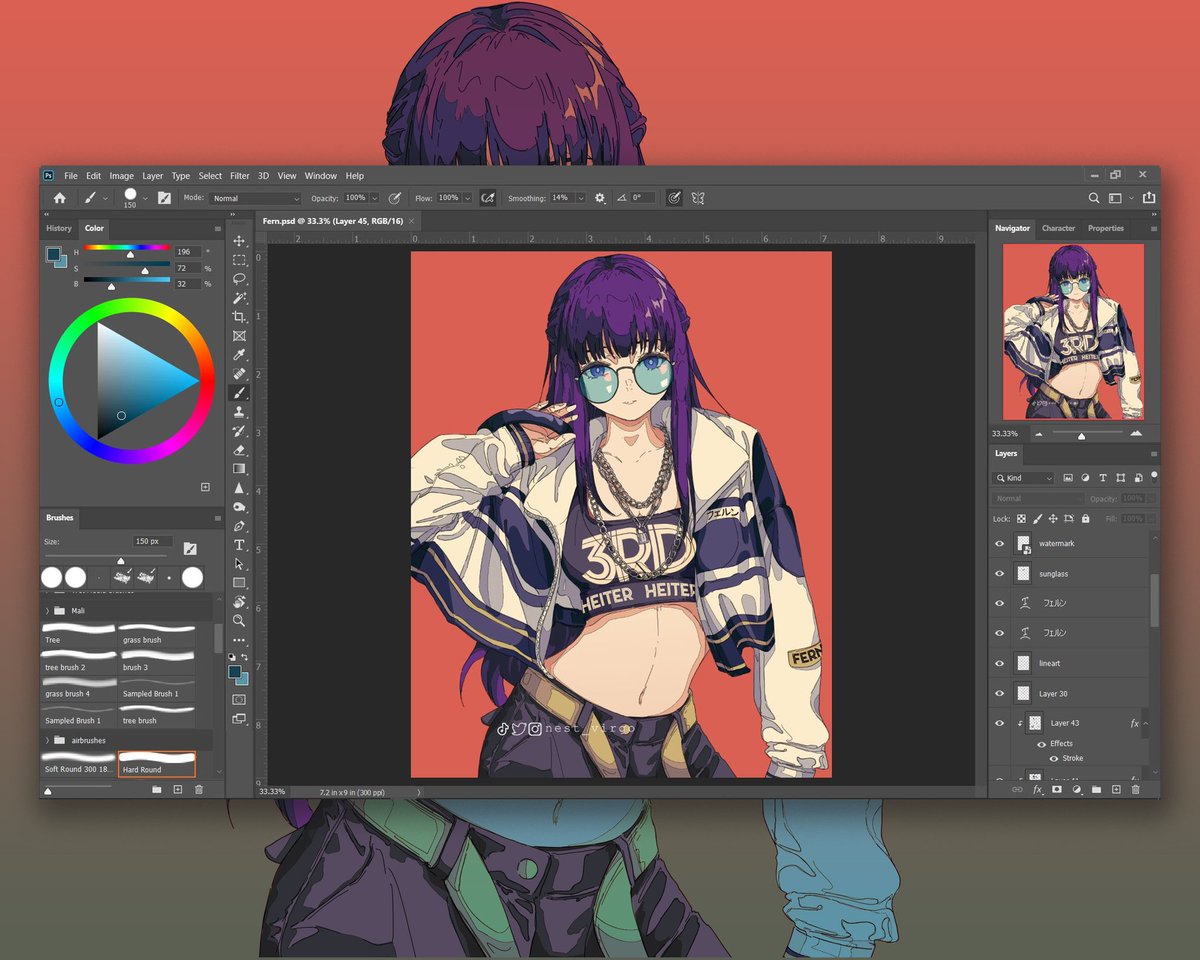Open the Image menu

(x=121, y=176)
